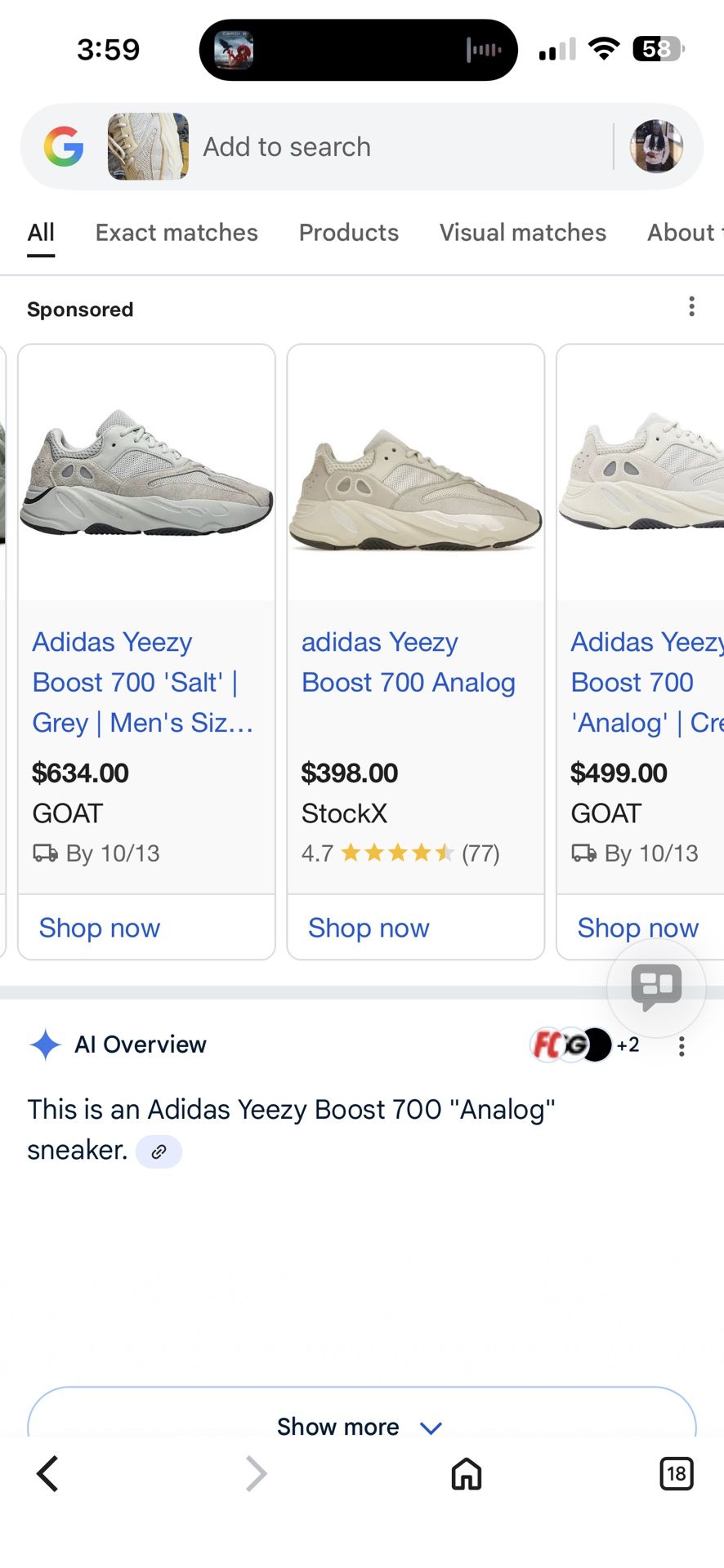Go back with the browser back arrow
The width and height of the screenshot is (724, 1568).
[x=47, y=1474]
